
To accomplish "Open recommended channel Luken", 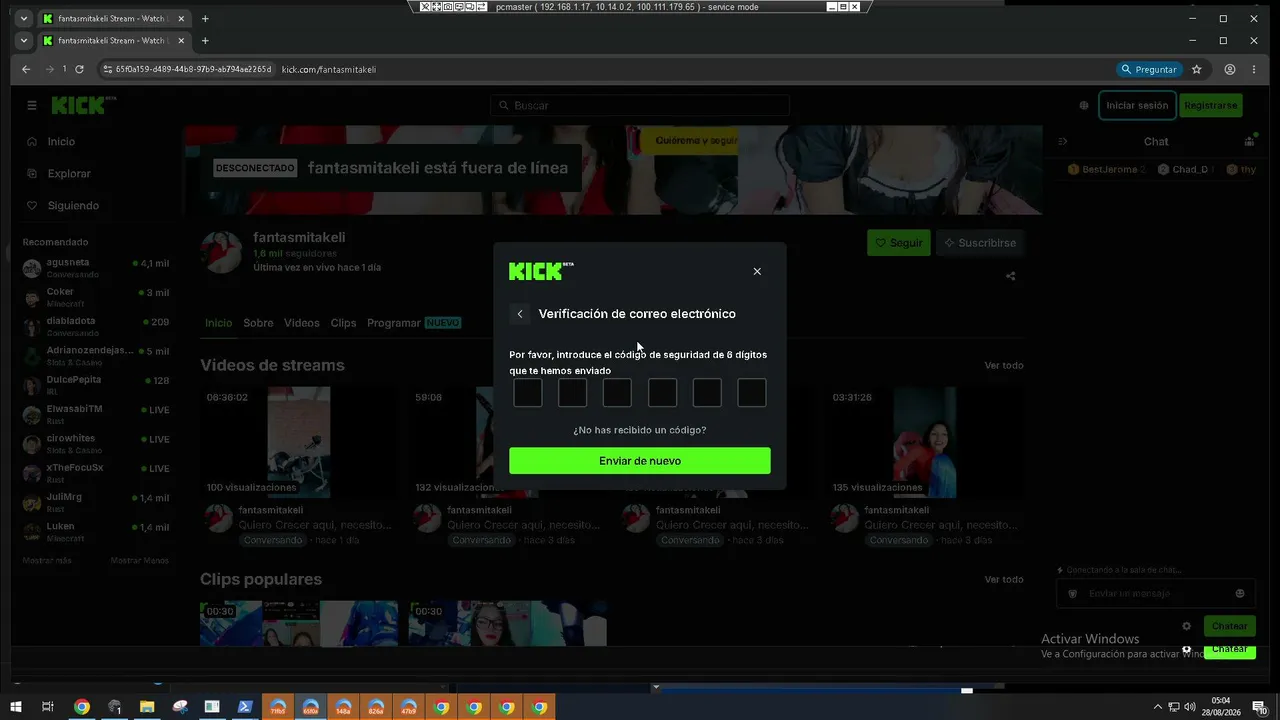I will 96,531.
